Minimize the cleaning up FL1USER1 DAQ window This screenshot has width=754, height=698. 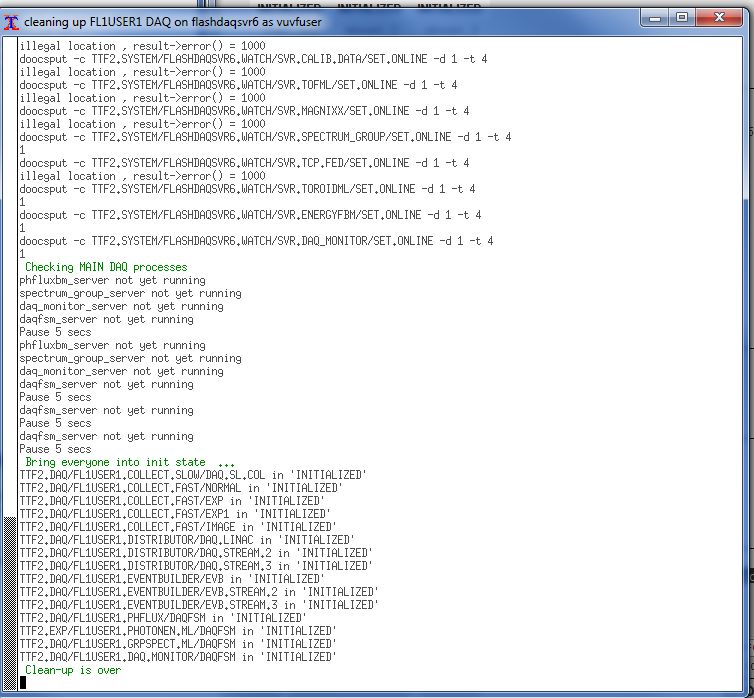point(654,18)
